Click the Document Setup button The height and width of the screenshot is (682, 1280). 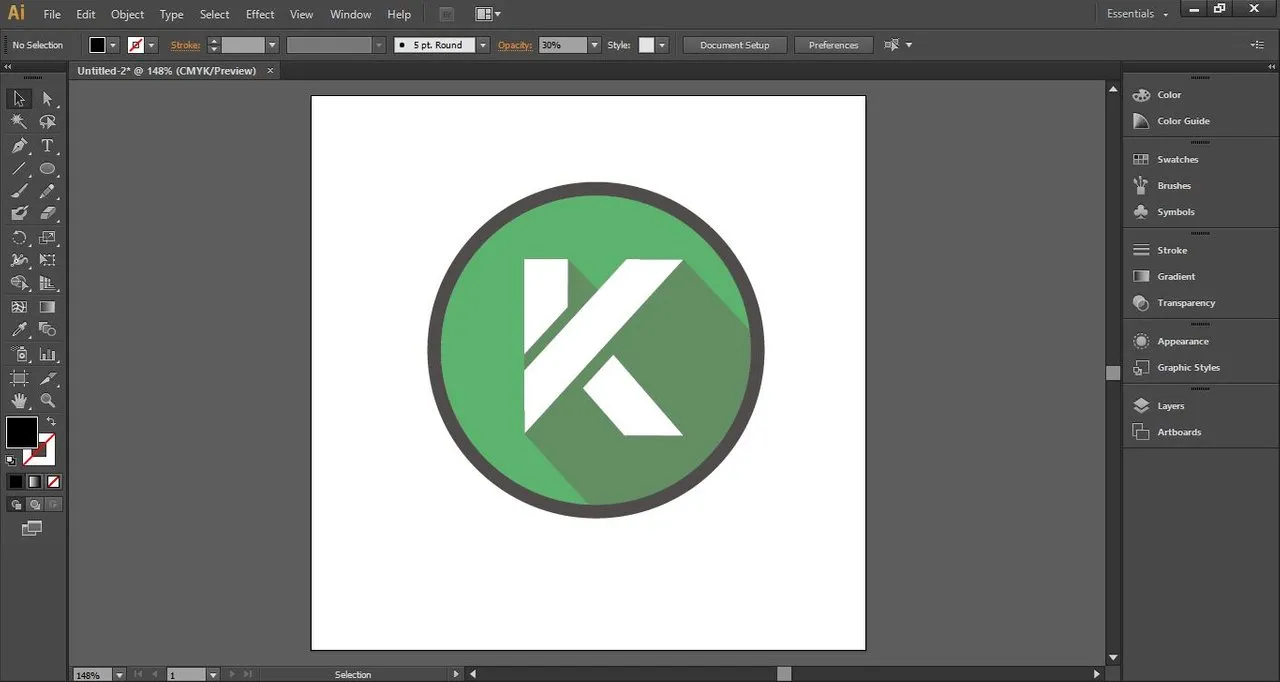[735, 45]
